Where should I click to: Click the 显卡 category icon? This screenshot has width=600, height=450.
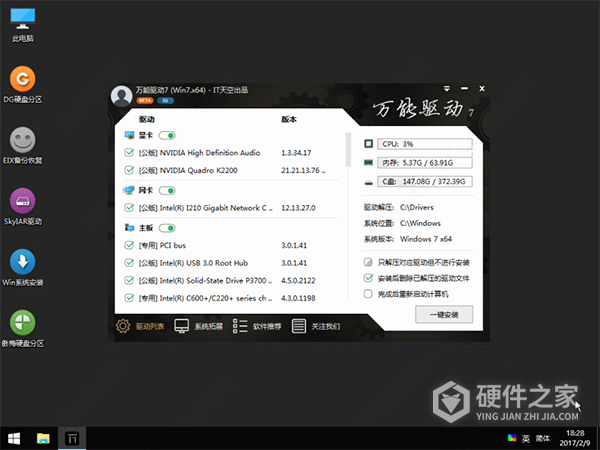[x=129, y=135]
